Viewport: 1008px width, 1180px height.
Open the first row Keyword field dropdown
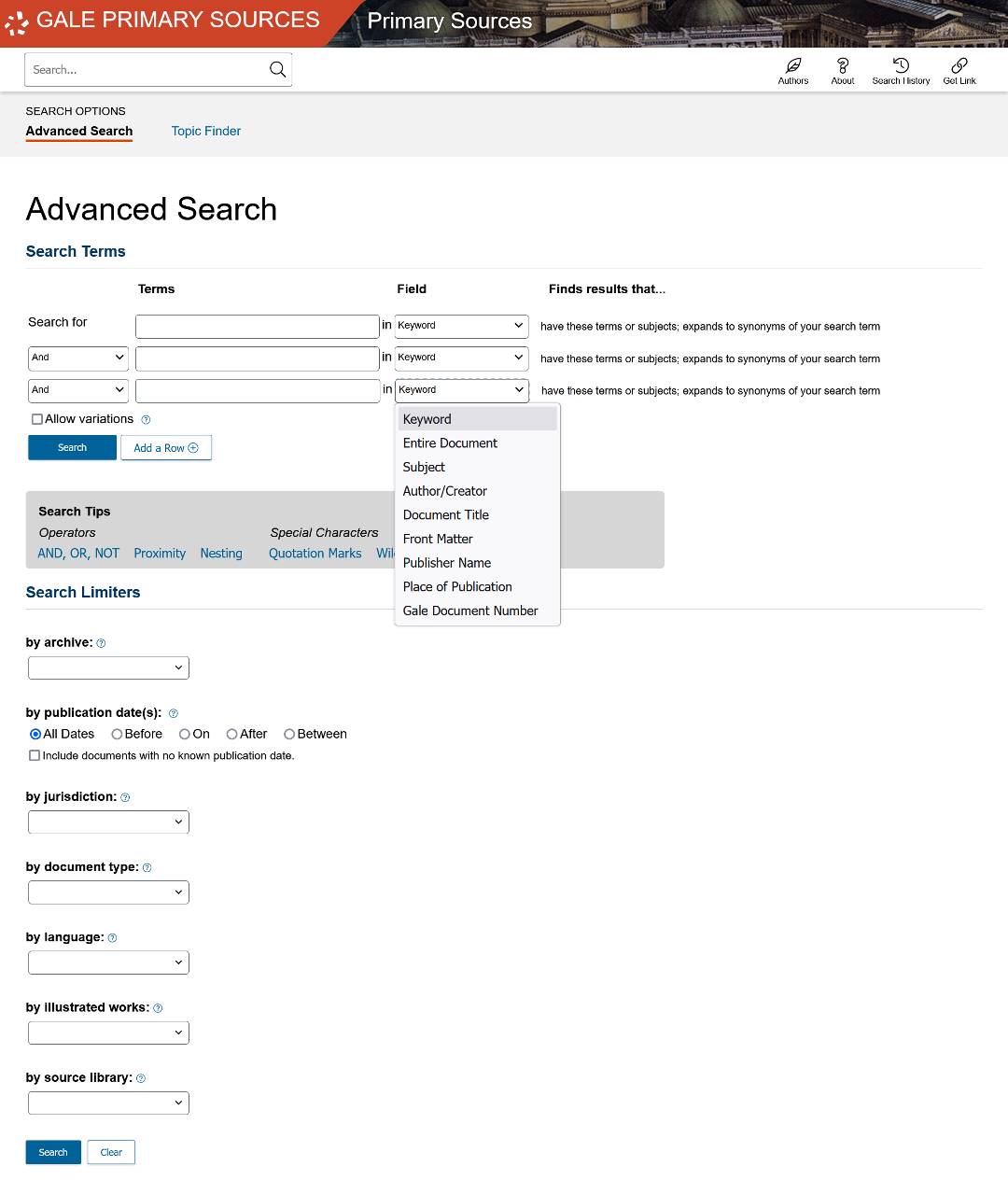[x=462, y=326]
